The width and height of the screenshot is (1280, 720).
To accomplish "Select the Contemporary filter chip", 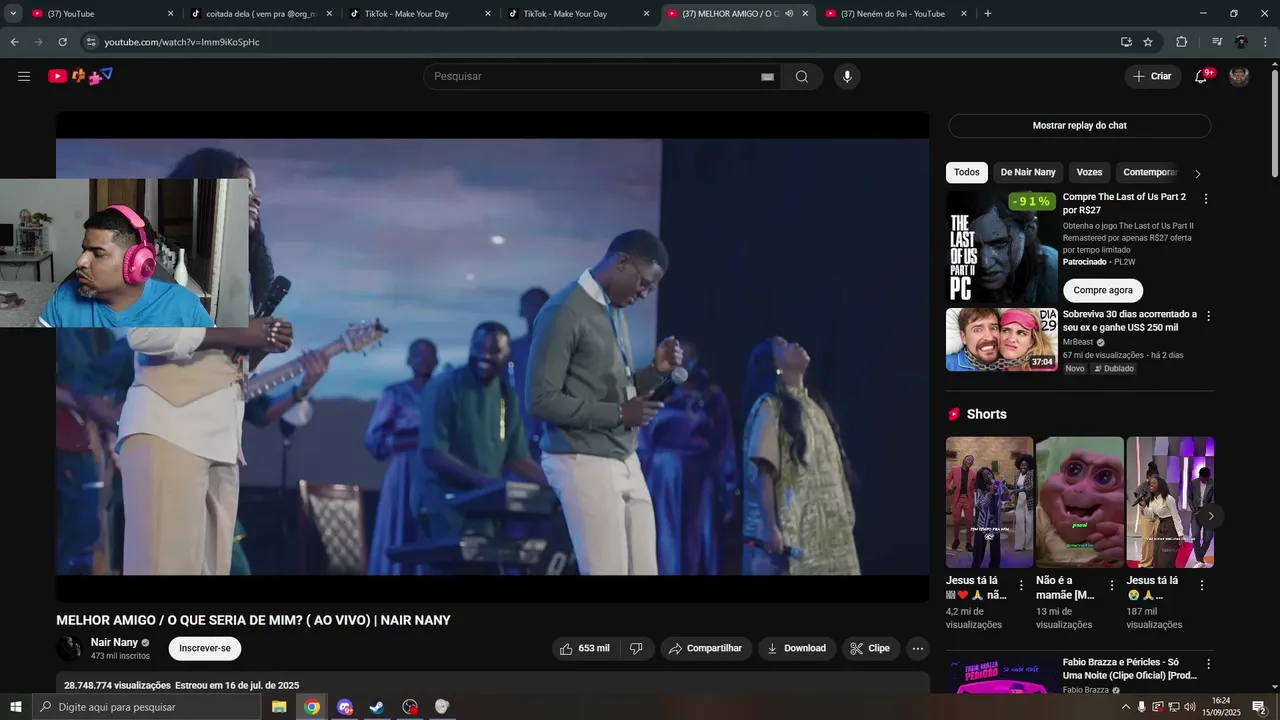I will 1150,172.
